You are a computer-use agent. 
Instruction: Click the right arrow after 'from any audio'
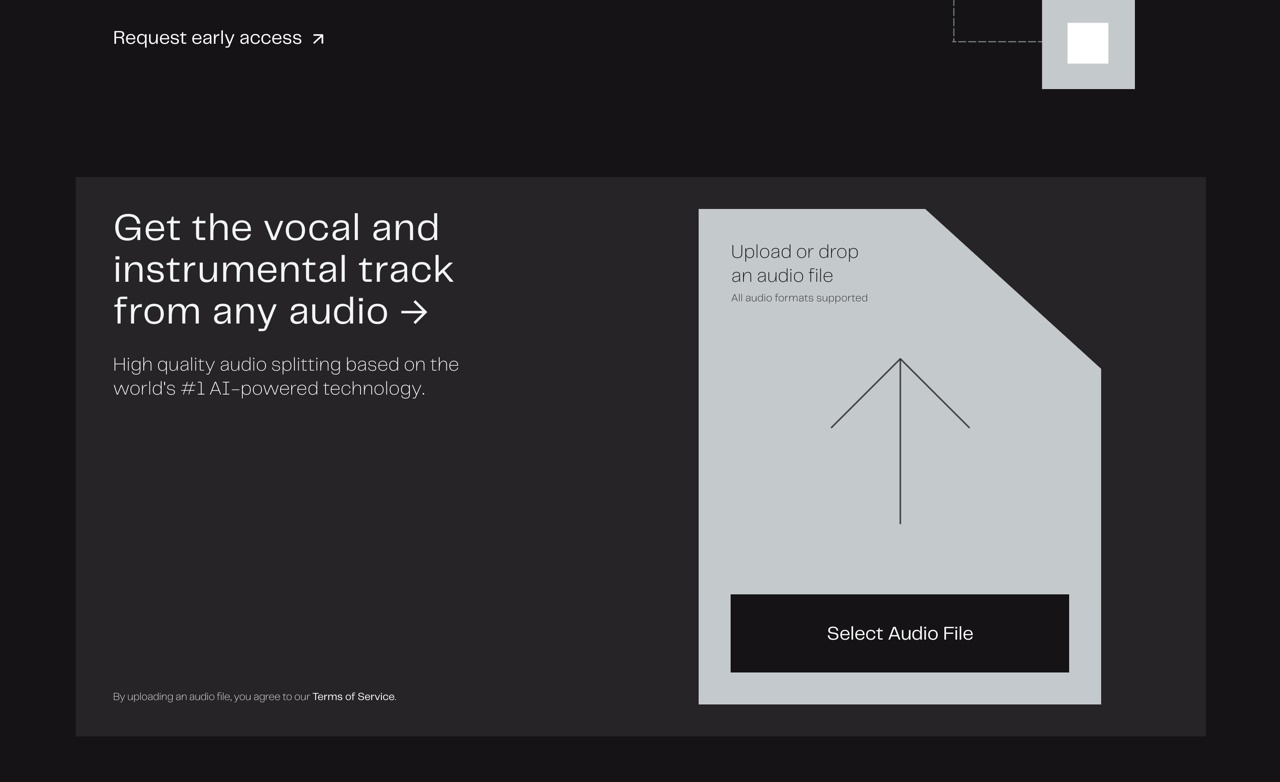(x=414, y=312)
